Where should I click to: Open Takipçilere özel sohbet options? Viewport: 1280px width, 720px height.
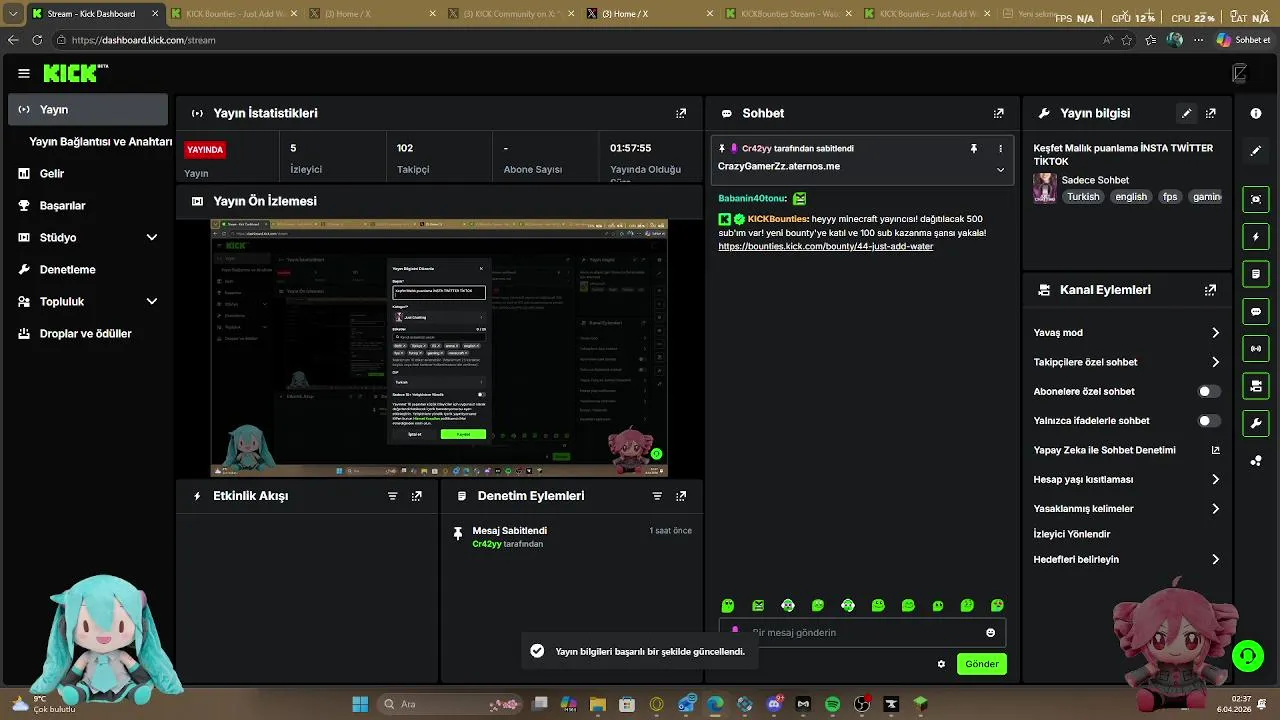pos(1127,362)
